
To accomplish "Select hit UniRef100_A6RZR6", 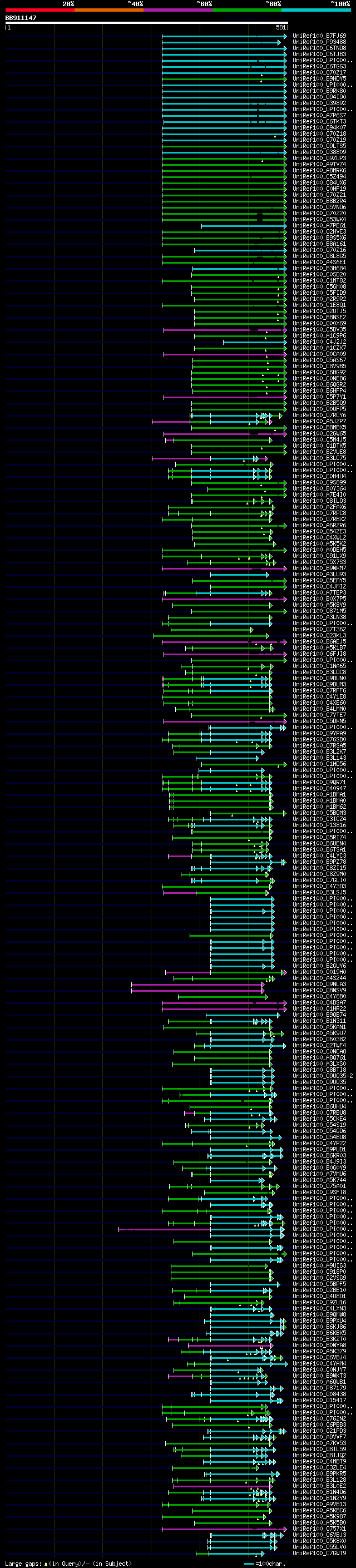I will point(319,525).
